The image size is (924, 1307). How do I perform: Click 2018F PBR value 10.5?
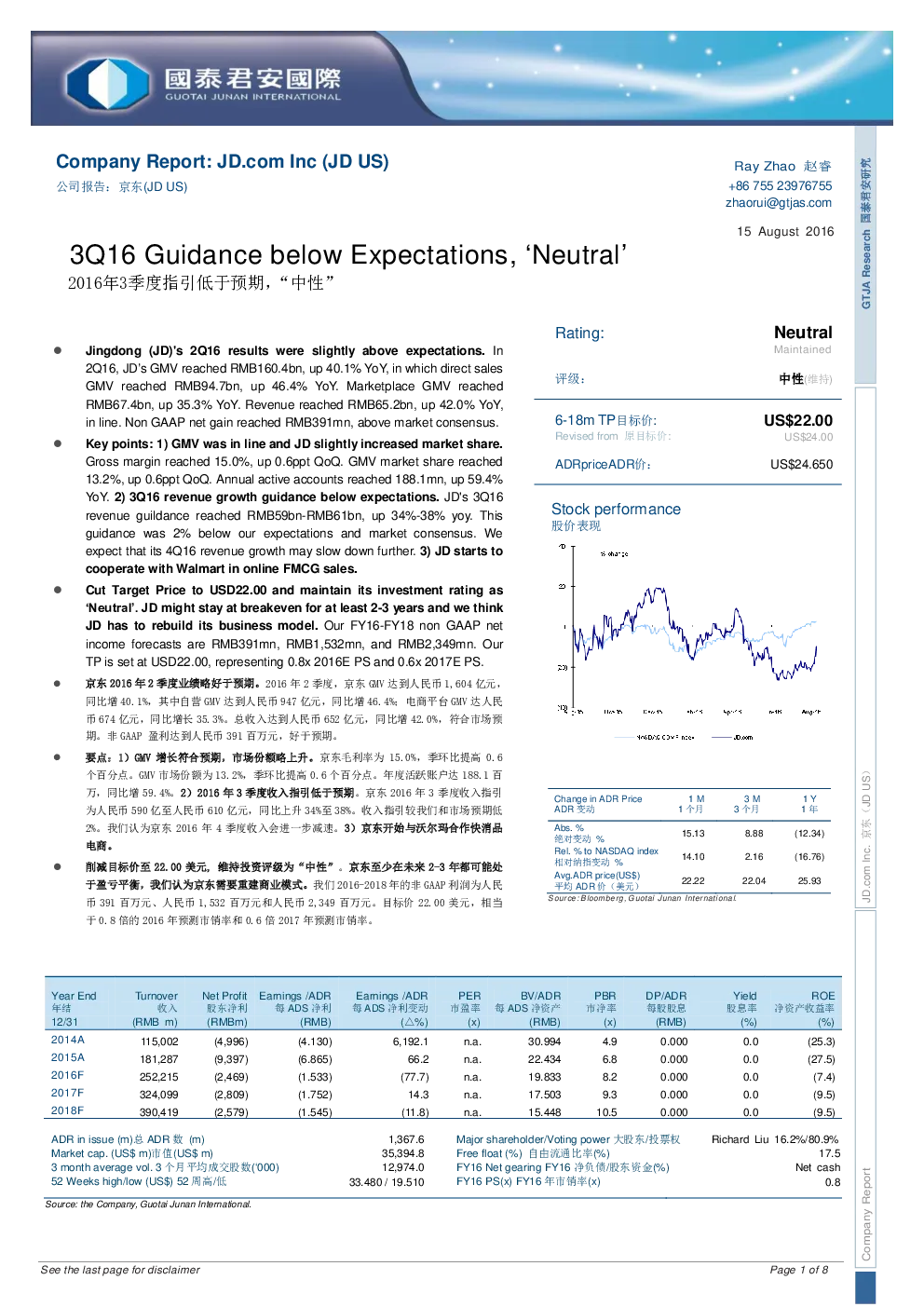[606, 1112]
